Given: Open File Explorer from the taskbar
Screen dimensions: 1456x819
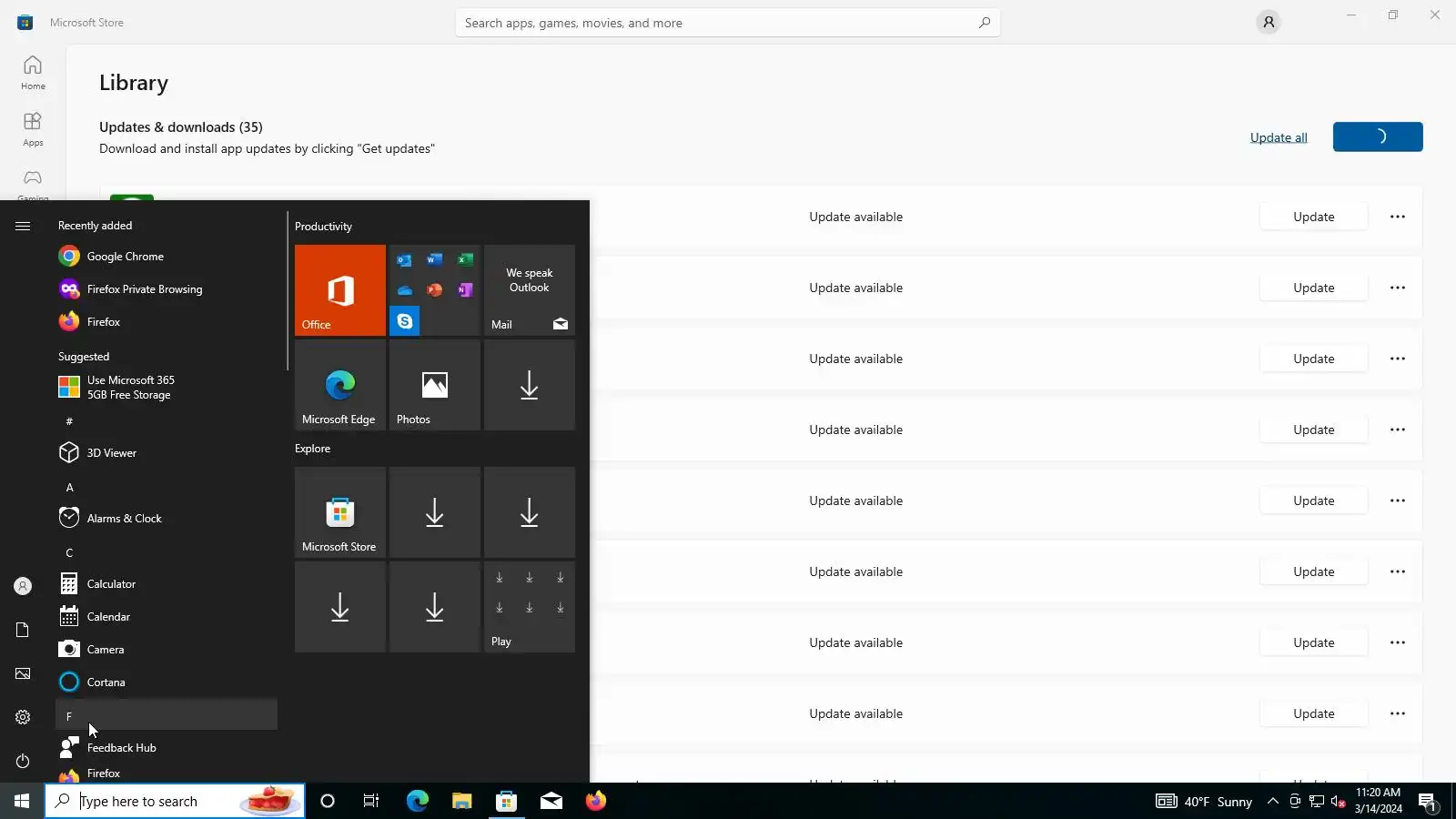Looking at the screenshot, I should click(461, 801).
